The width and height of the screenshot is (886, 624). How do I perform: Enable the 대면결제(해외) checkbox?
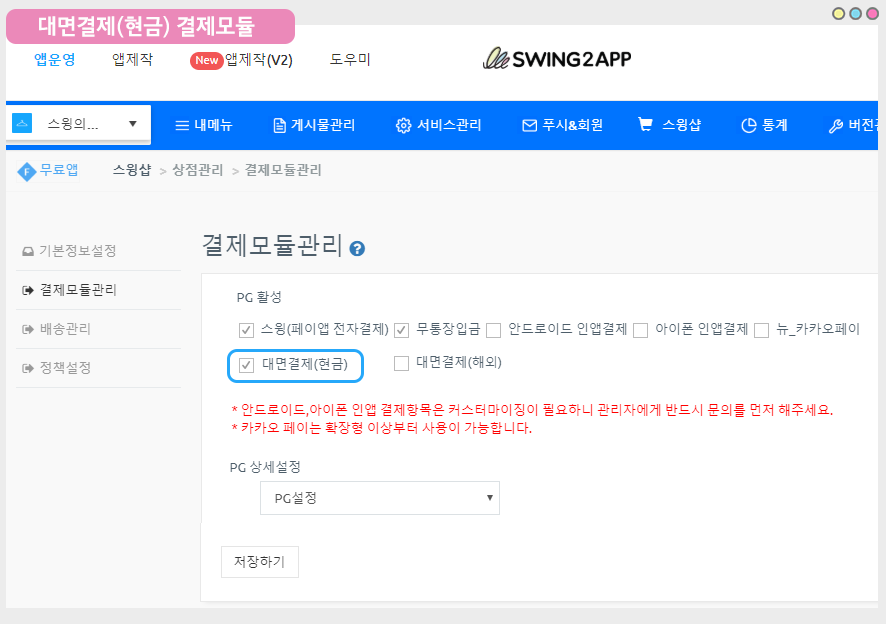[x=402, y=363]
